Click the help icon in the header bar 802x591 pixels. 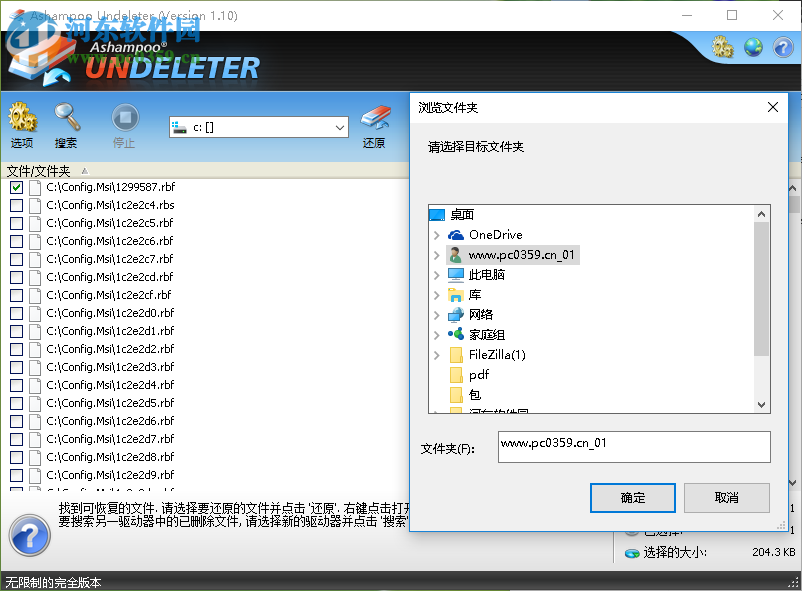point(782,47)
